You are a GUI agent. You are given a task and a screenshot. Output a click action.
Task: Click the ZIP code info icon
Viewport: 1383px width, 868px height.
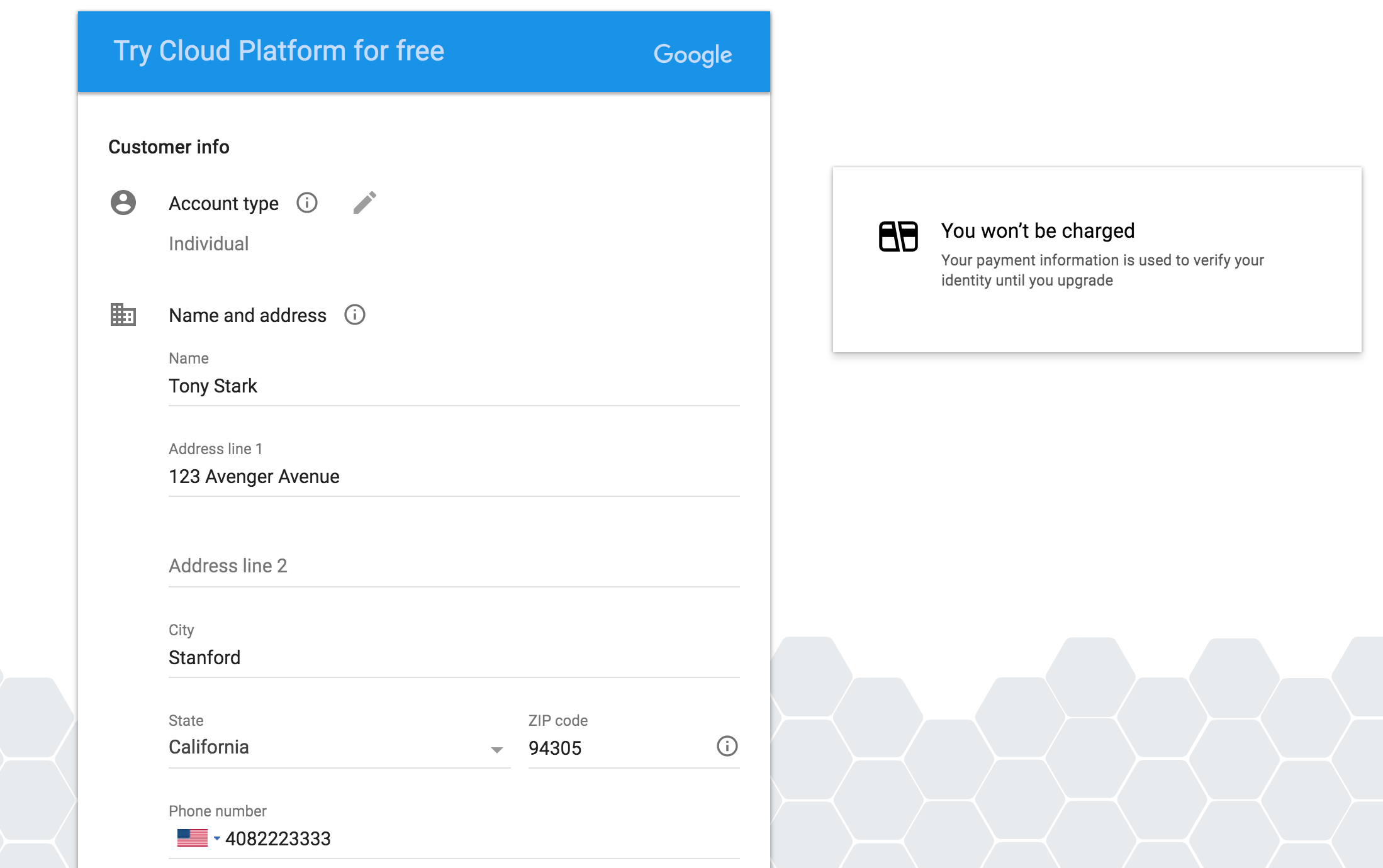click(x=727, y=746)
